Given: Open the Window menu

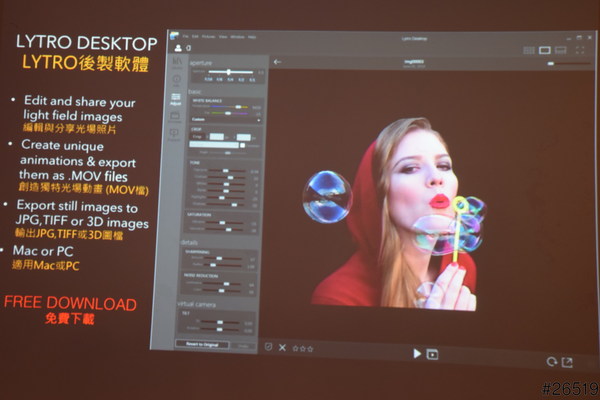Looking at the screenshot, I should pyautogui.click(x=237, y=37).
